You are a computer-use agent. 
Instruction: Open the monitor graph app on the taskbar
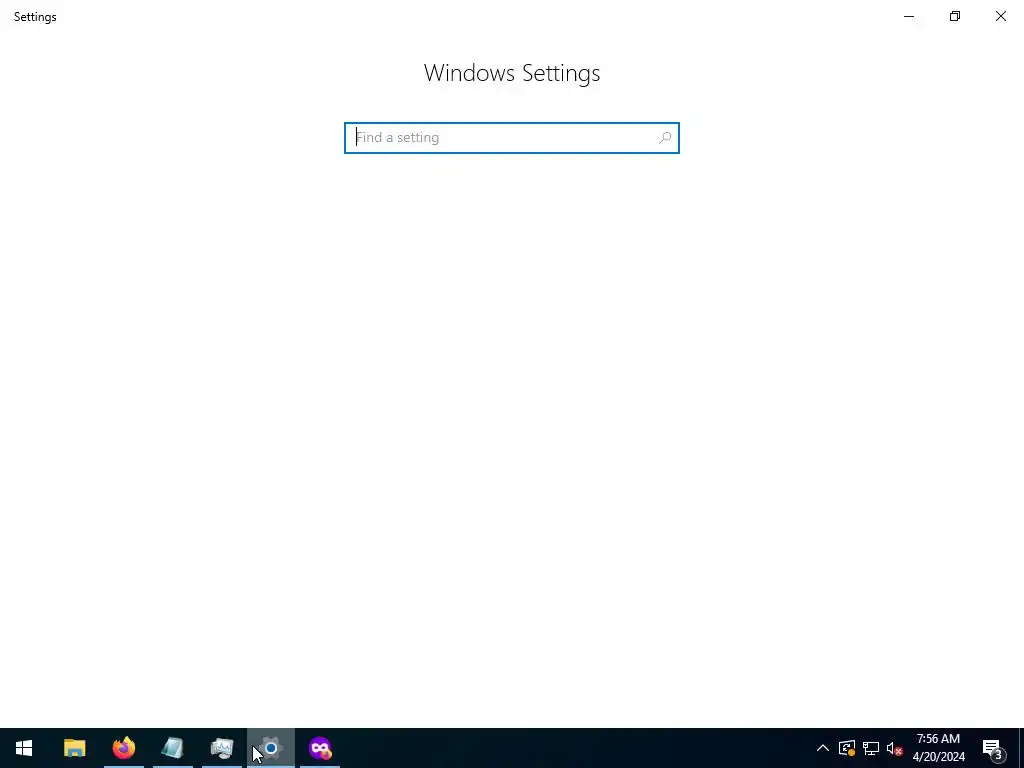coord(221,748)
